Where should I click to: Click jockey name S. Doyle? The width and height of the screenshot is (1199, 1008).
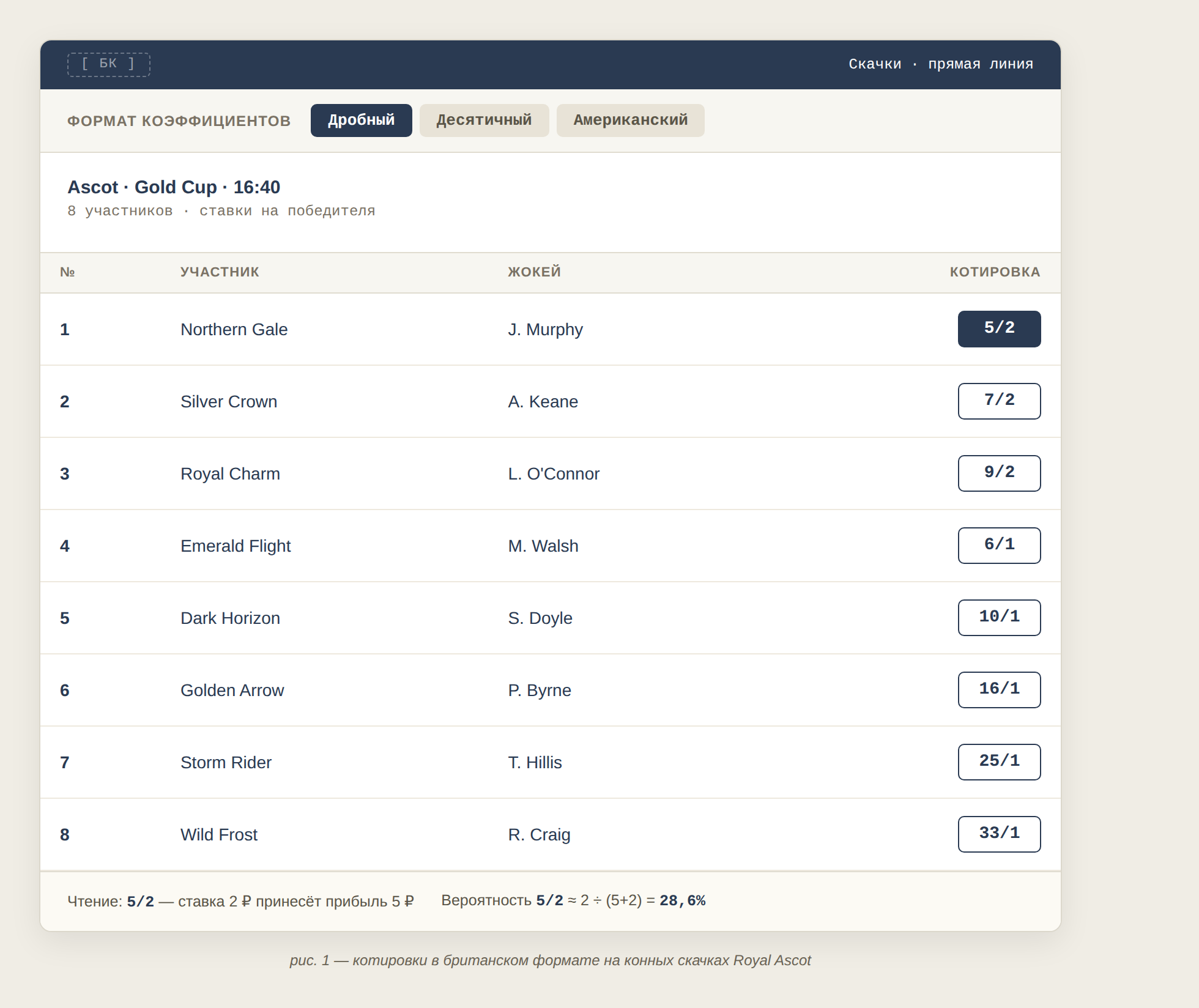pos(540,618)
